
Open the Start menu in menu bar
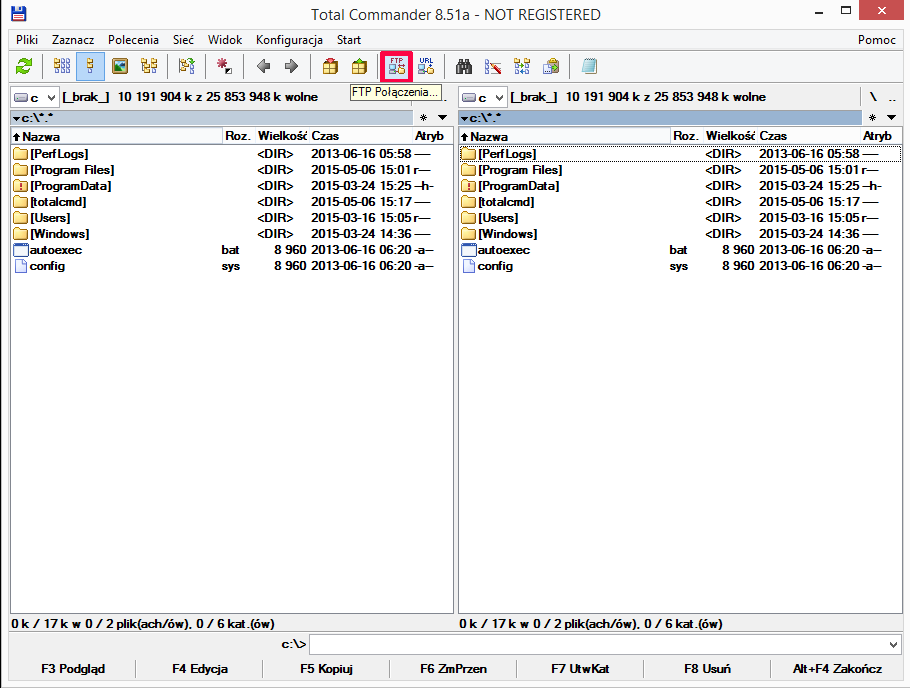(x=349, y=39)
